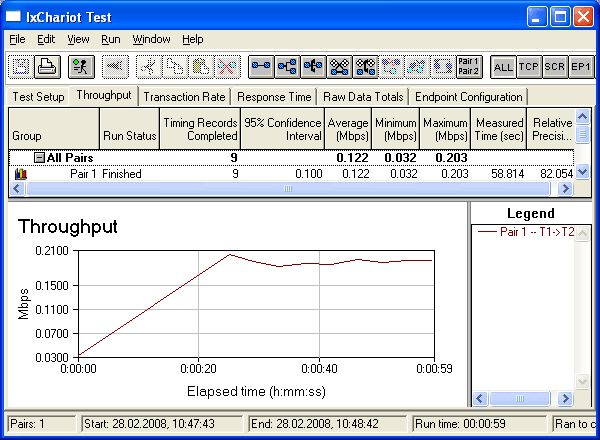Click the crossed-nodes with arrows toolbar icon

coord(365,67)
